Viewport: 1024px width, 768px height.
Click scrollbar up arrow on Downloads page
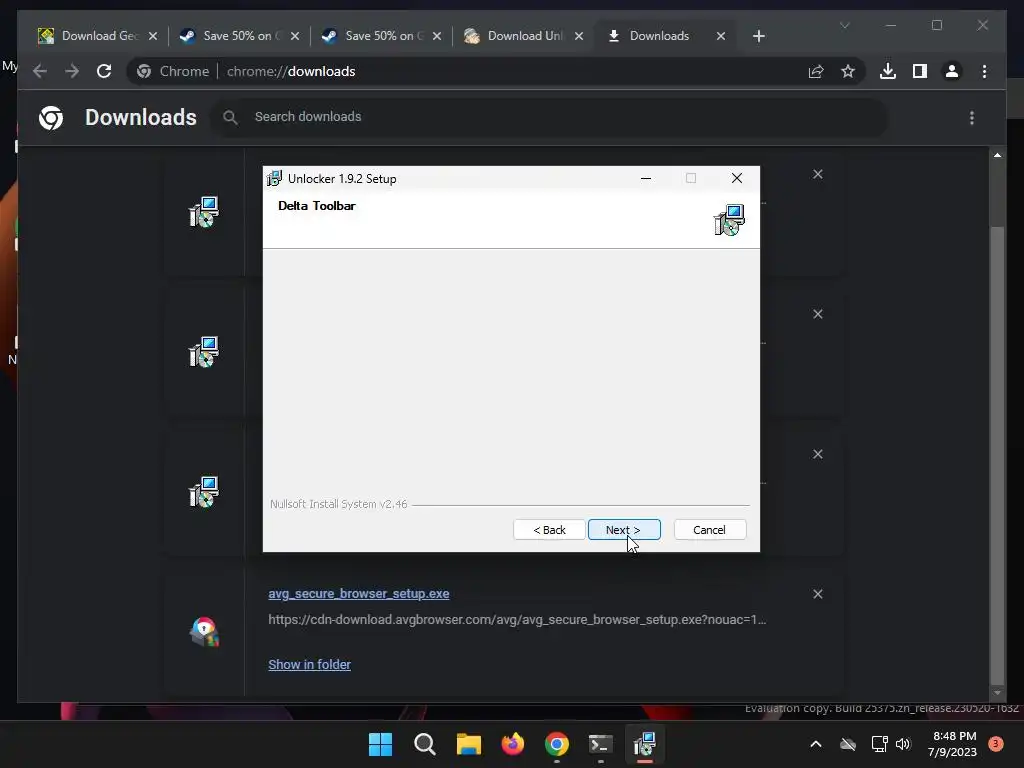click(997, 155)
